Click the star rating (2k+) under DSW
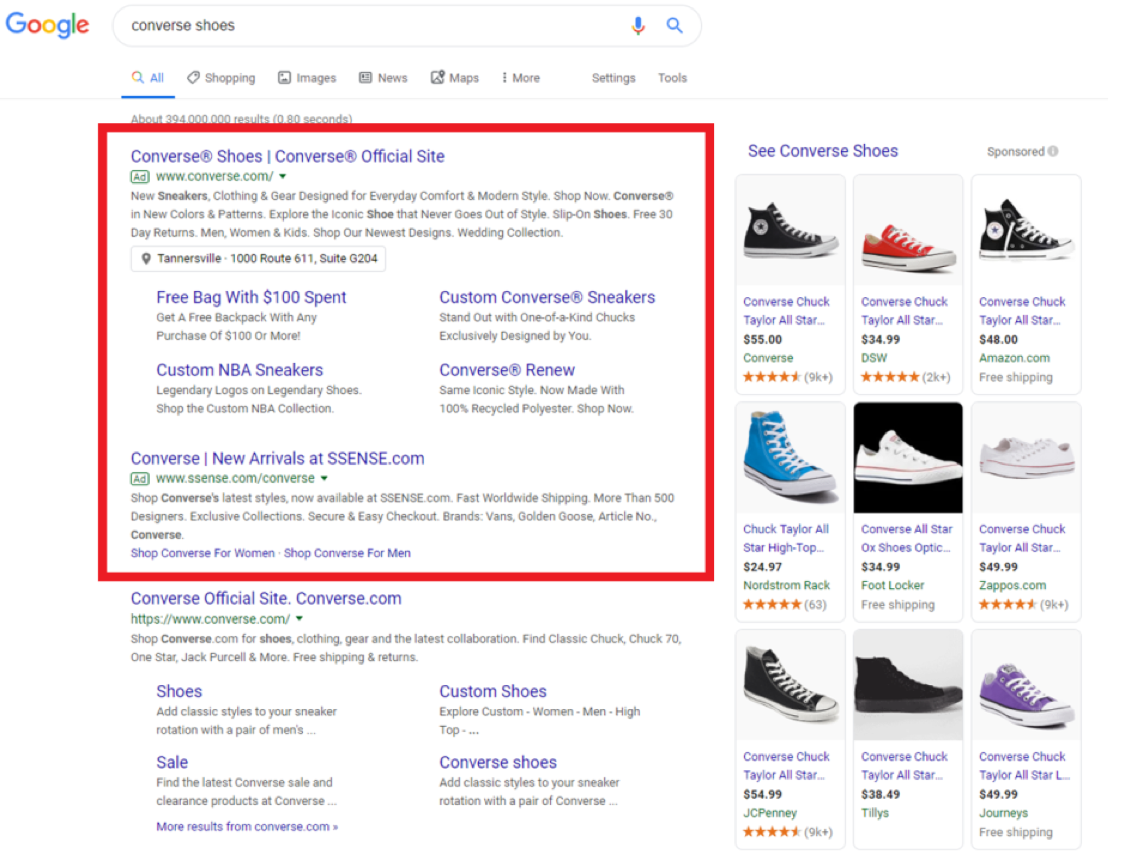The image size is (1125, 852). pyautogui.click(x=905, y=377)
